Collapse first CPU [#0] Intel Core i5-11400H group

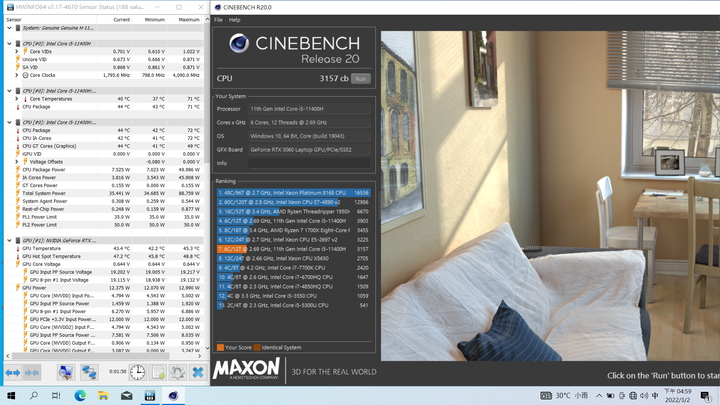9,44
